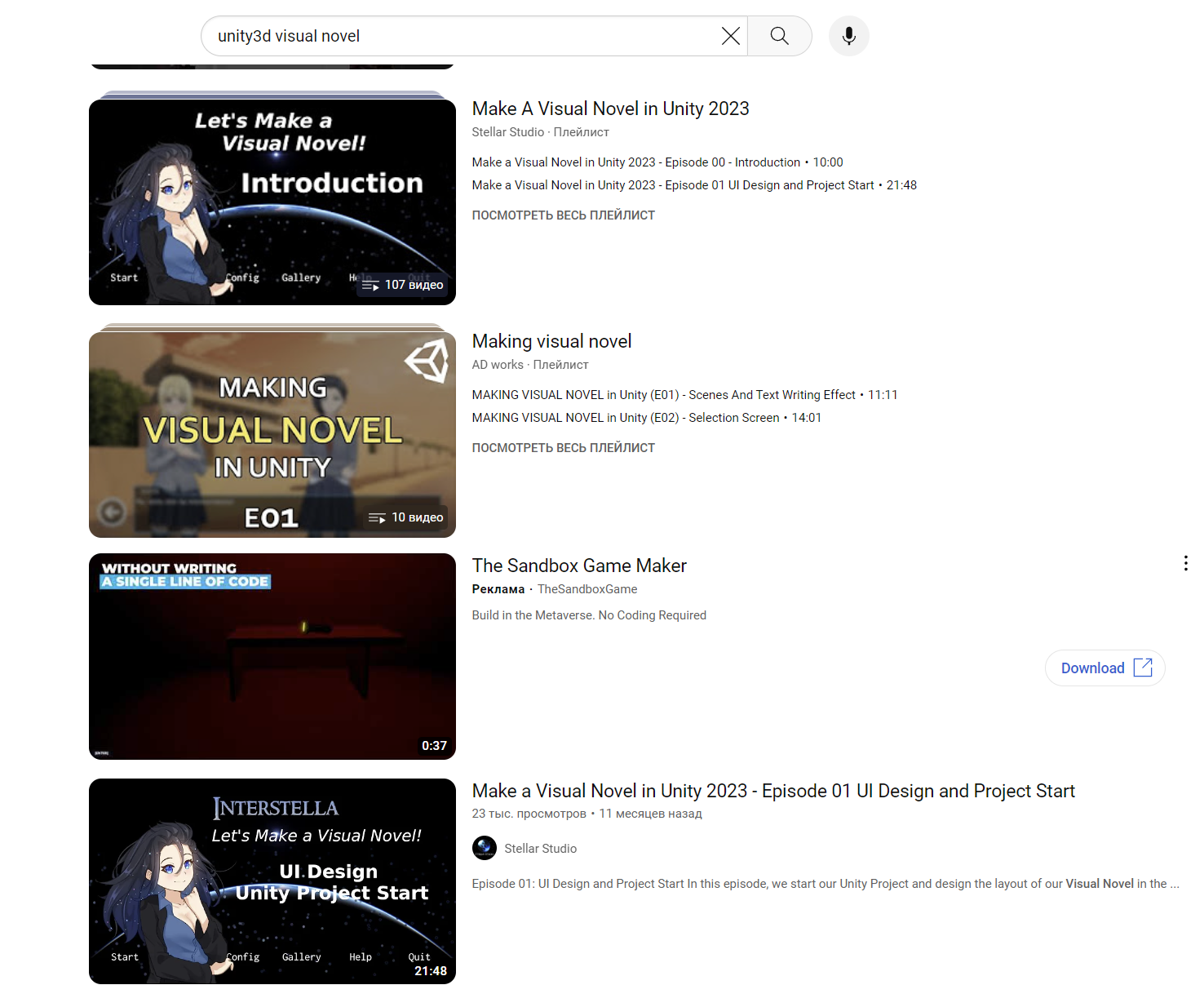View full Stellar Studio playlist via ПОСМОТРЕТЬ ВЕСЬ ПЛЕЙЛИСТ

[564, 215]
